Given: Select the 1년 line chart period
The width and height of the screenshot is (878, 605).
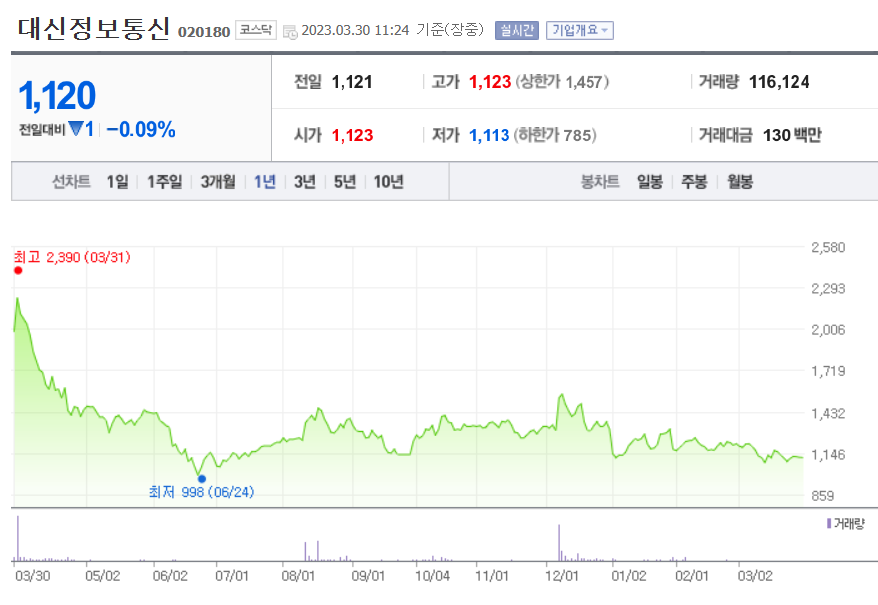Looking at the screenshot, I should click(x=265, y=182).
